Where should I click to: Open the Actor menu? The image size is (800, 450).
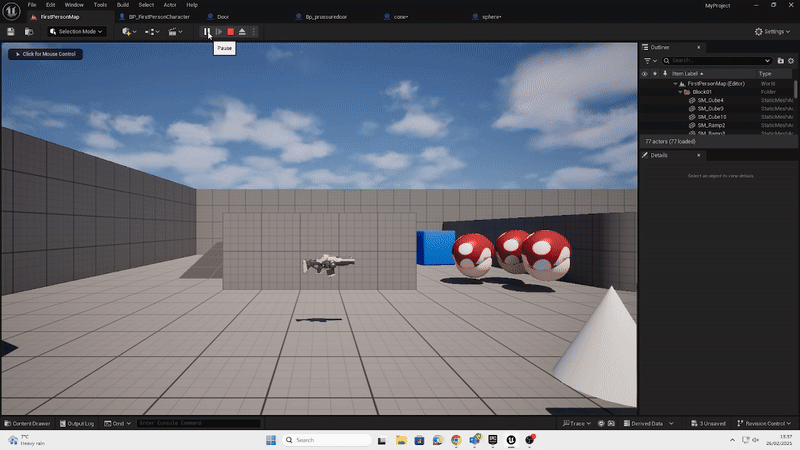170,5
